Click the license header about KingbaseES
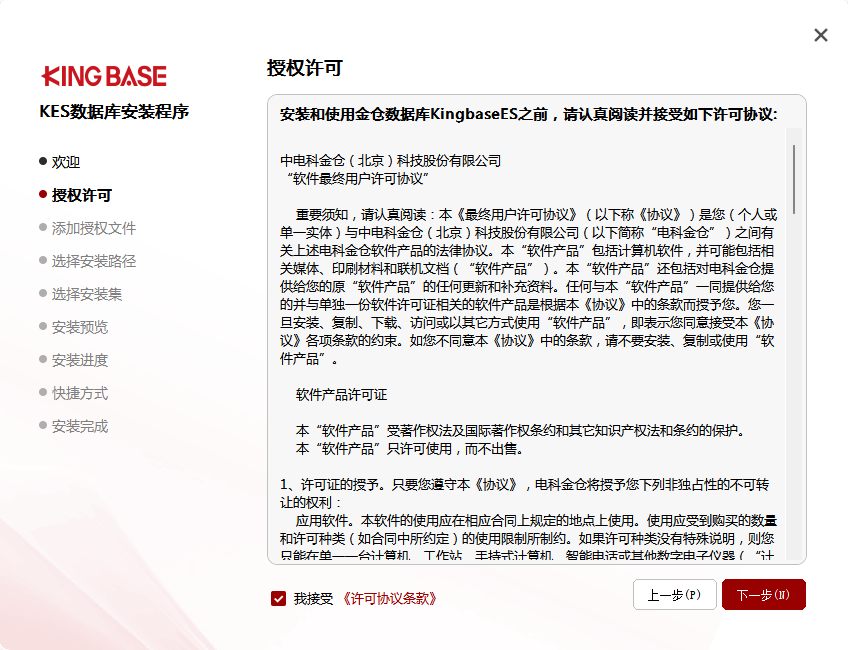848x650 pixels. [x=528, y=115]
